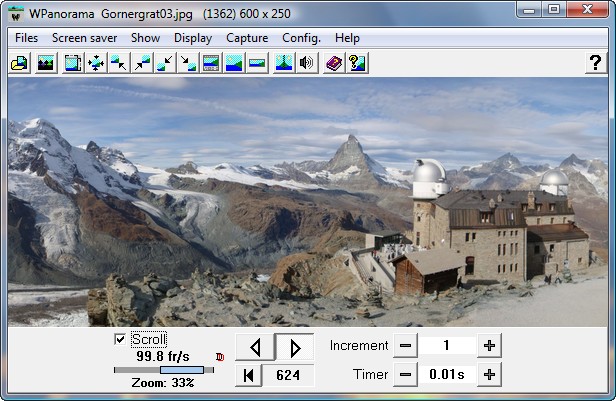Move window to the bottom-left corner icon
The width and height of the screenshot is (616, 401).
(165, 63)
